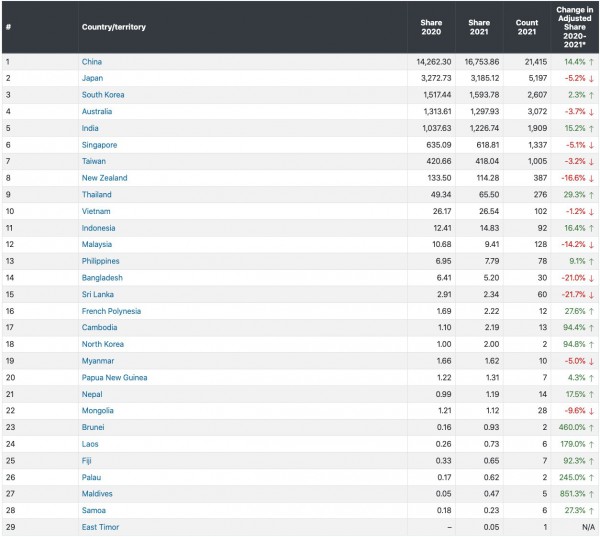Open the Bangladesh link
The width and height of the screenshot is (600, 537).
click(x=102, y=277)
